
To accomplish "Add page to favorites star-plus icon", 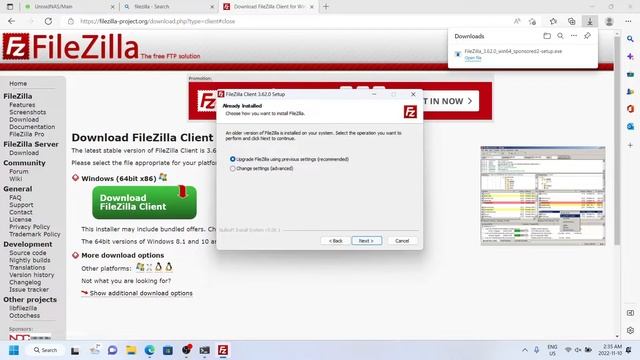I will tap(532, 21).
